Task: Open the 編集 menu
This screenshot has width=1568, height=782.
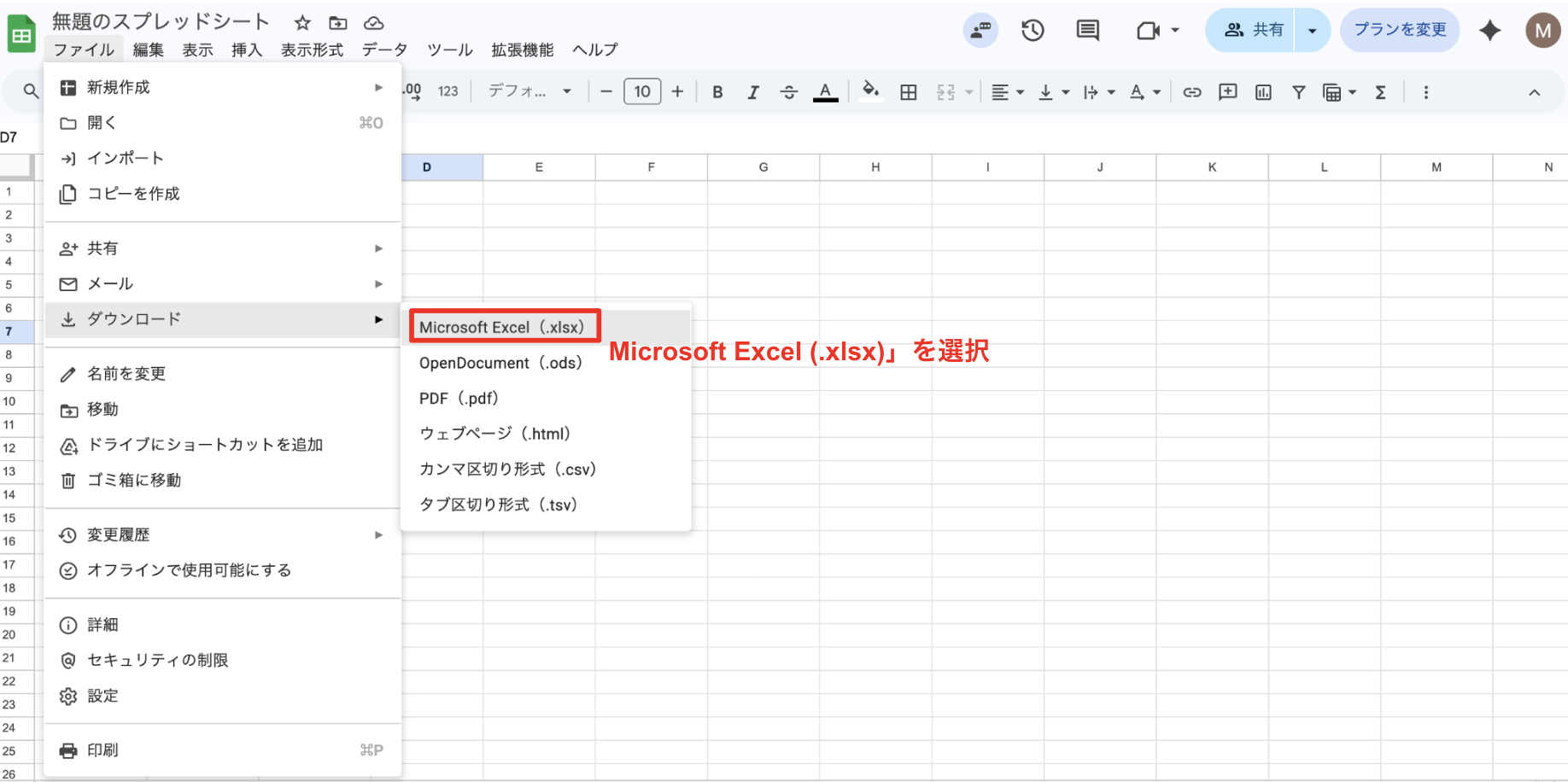Action: tap(148, 50)
